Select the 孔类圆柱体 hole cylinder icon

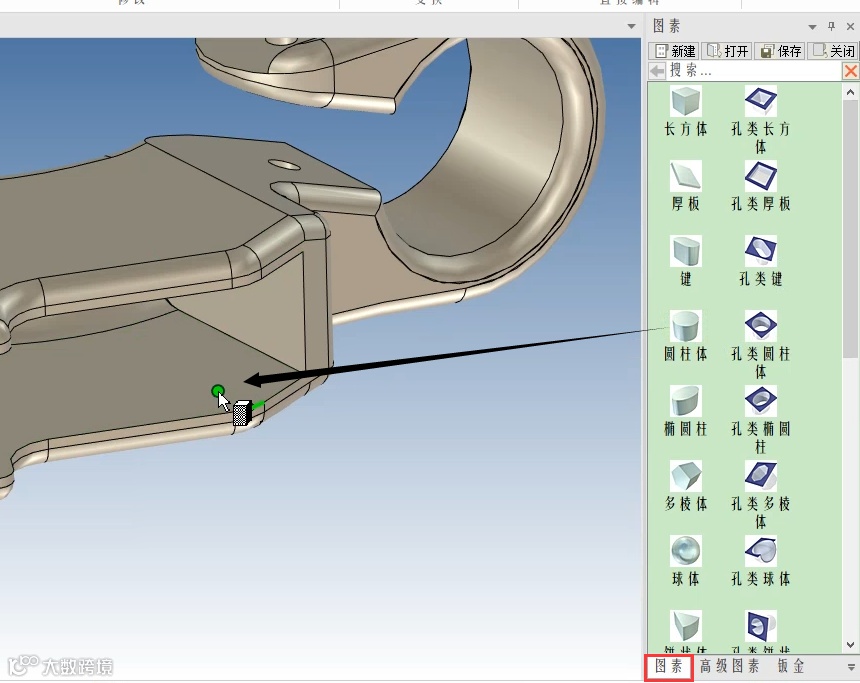[760, 326]
